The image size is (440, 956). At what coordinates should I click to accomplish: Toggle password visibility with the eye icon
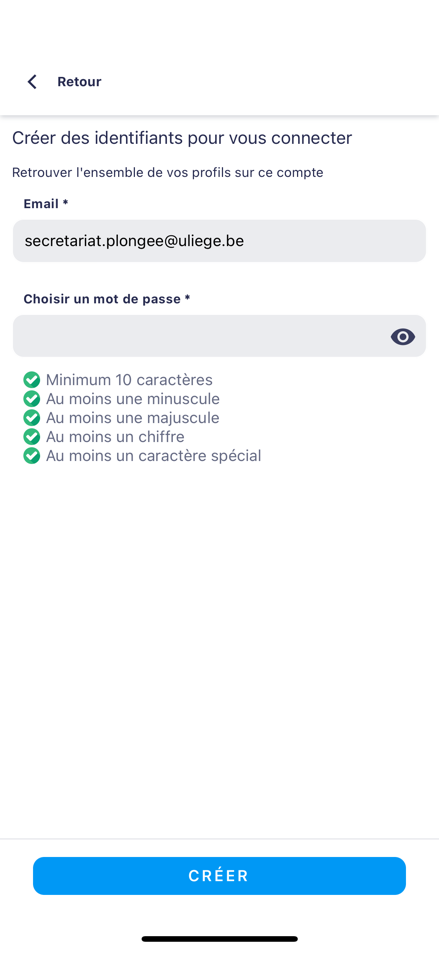coord(403,337)
